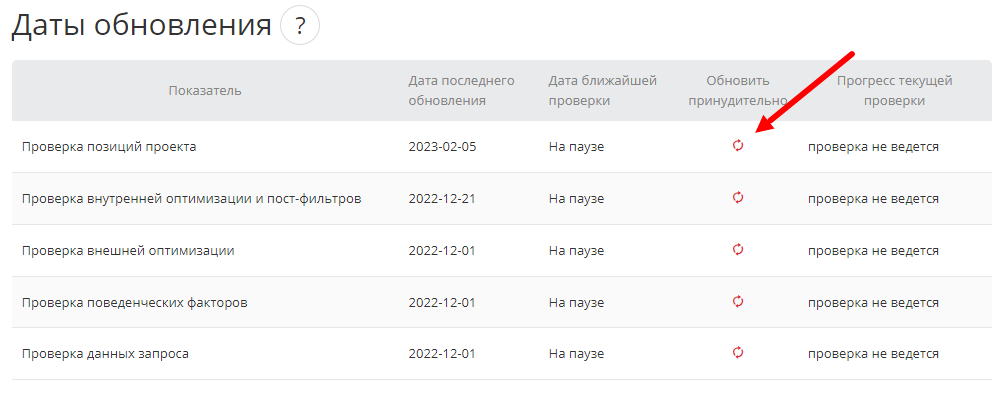
Task: Force refresh Проверка поведенческих факторов
Action: pyautogui.click(x=738, y=302)
